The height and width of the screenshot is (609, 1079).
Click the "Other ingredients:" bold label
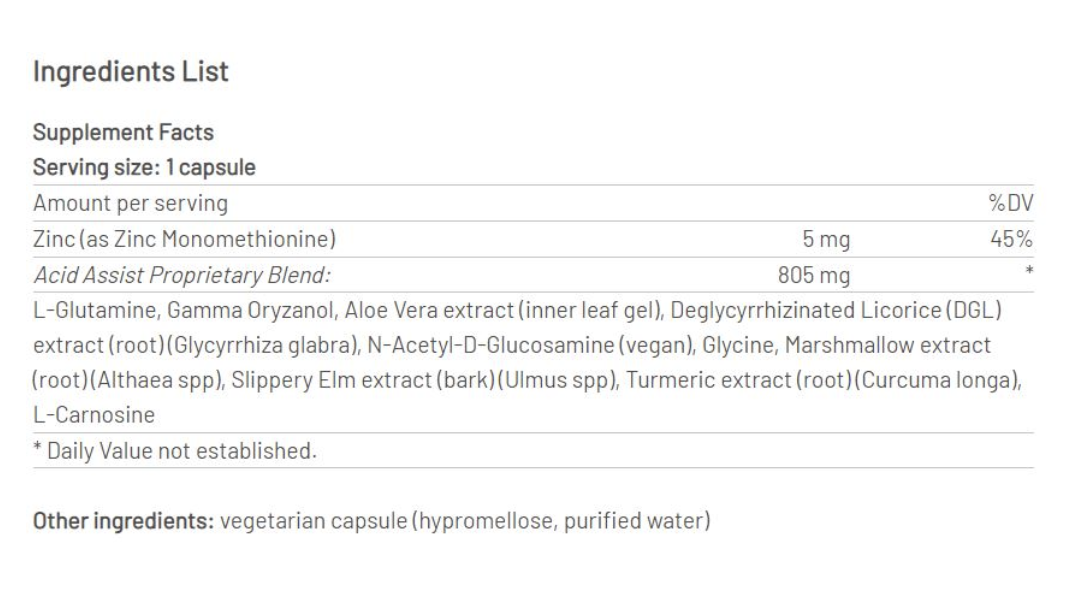tap(122, 521)
